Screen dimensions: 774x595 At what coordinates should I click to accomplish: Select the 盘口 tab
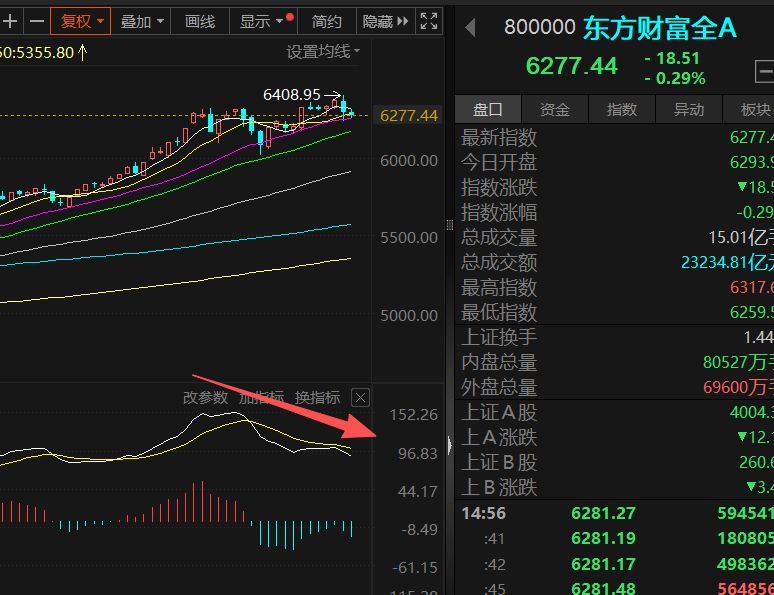488,109
